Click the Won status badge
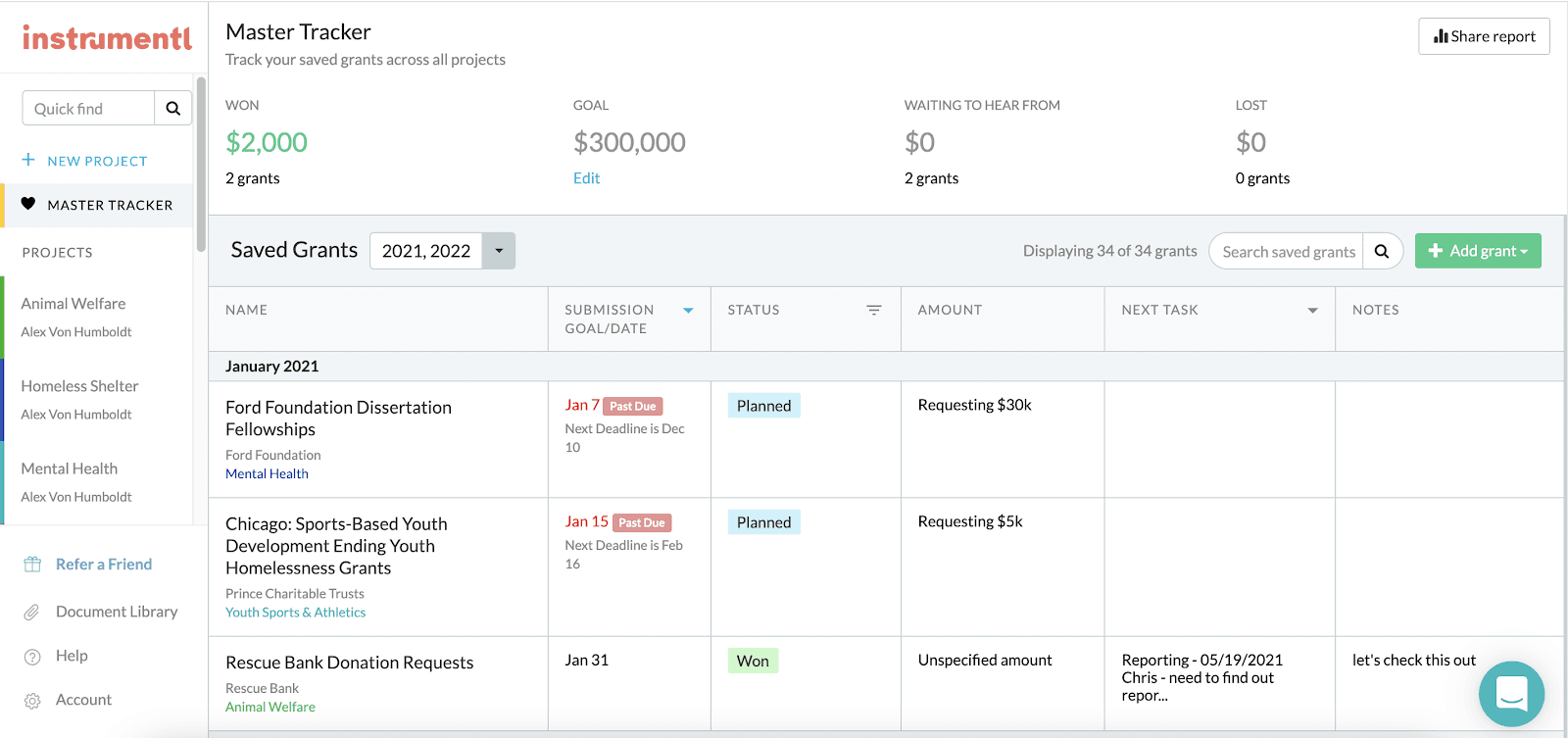1568x738 pixels. click(x=753, y=661)
